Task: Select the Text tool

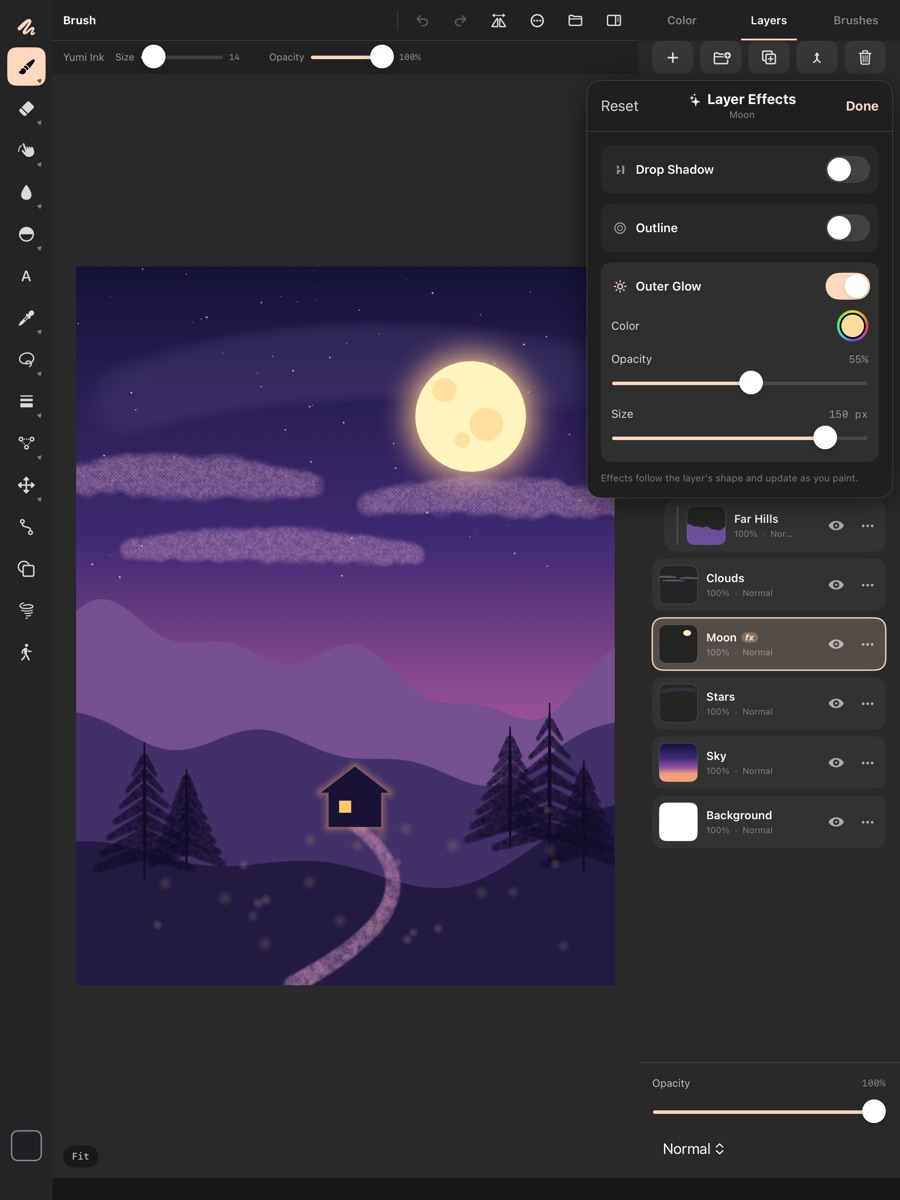Action: click(26, 276)
